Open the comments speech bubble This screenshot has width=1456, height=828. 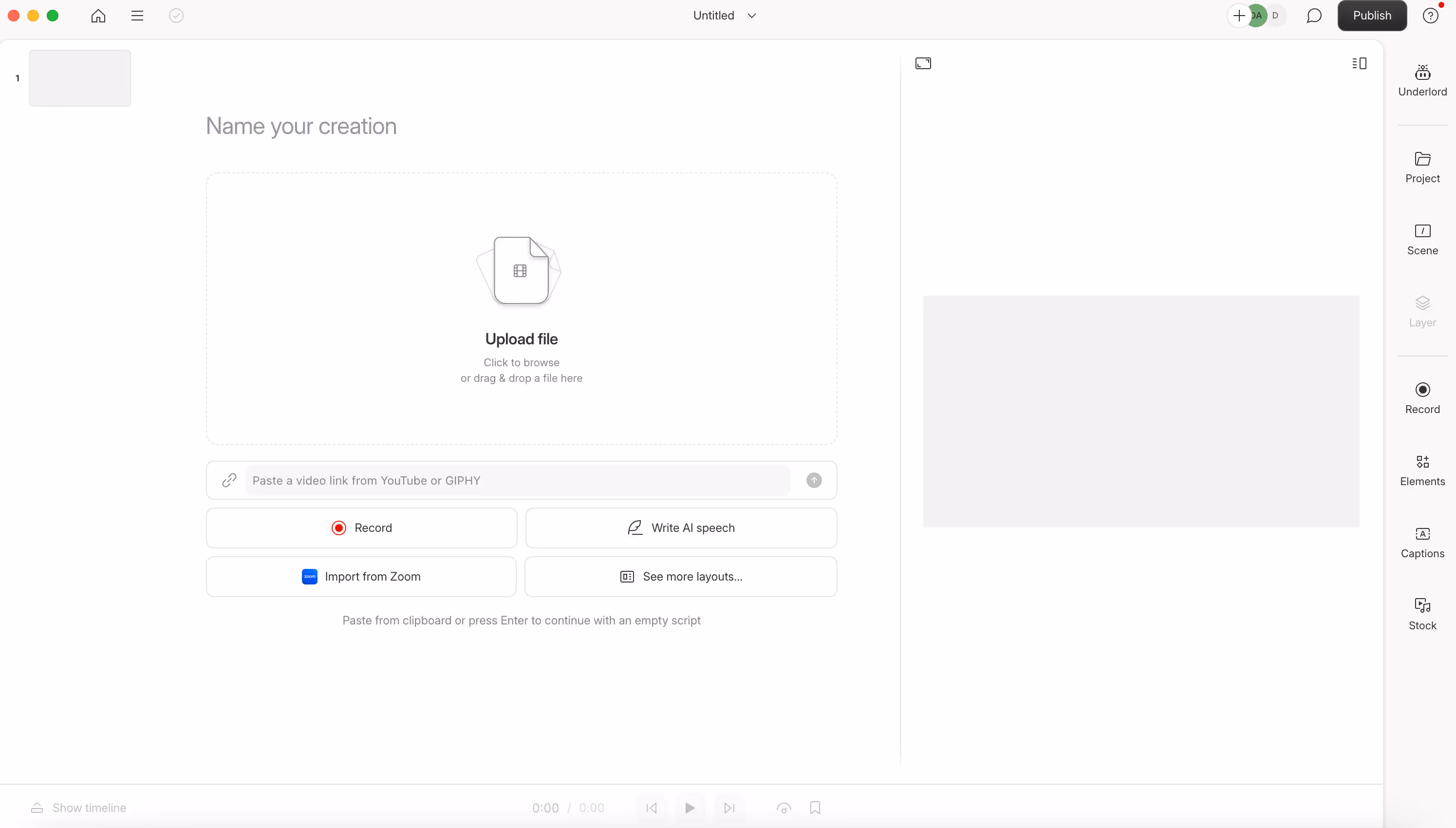[x=1314, y=16]
